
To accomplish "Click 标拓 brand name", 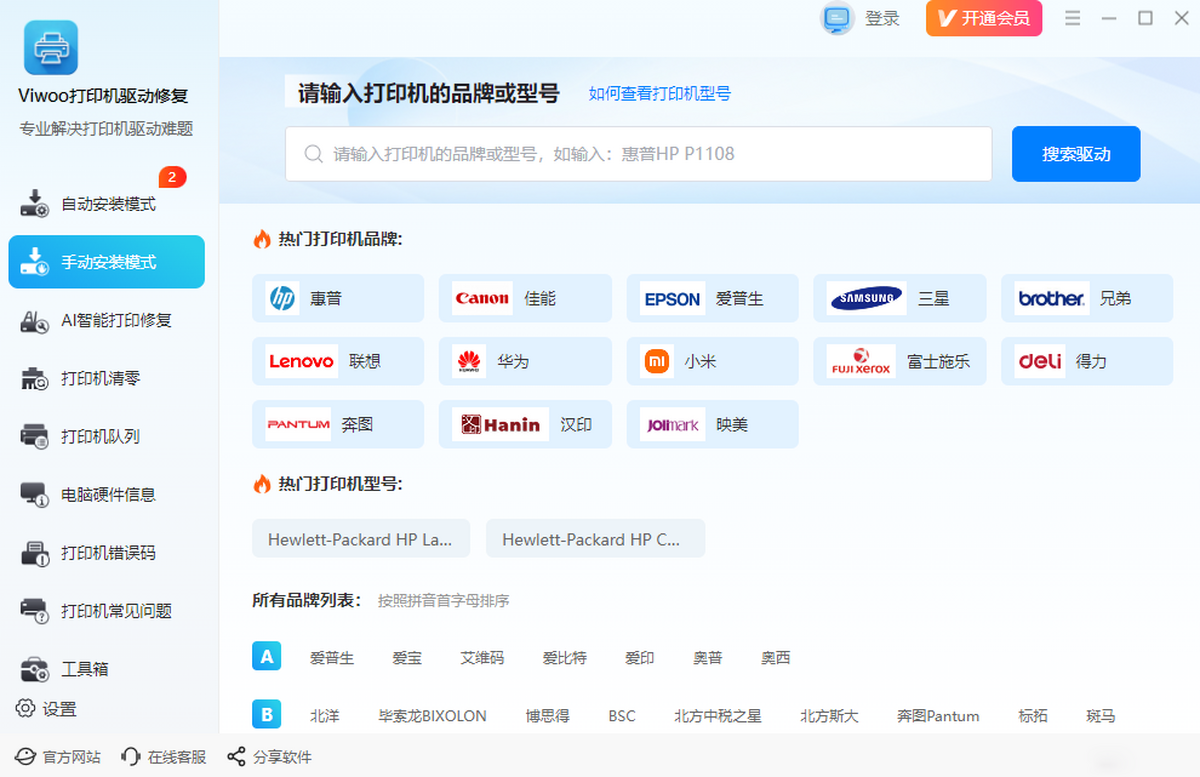I will 1033,716.
